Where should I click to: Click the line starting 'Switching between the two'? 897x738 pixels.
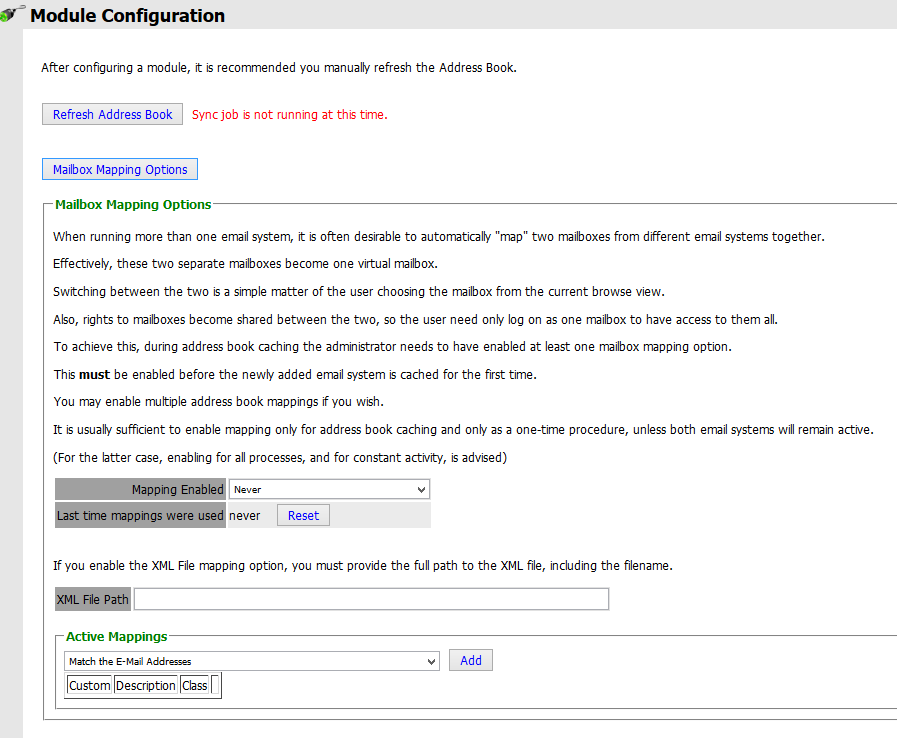pyautogui.click(x=359, y=292)
